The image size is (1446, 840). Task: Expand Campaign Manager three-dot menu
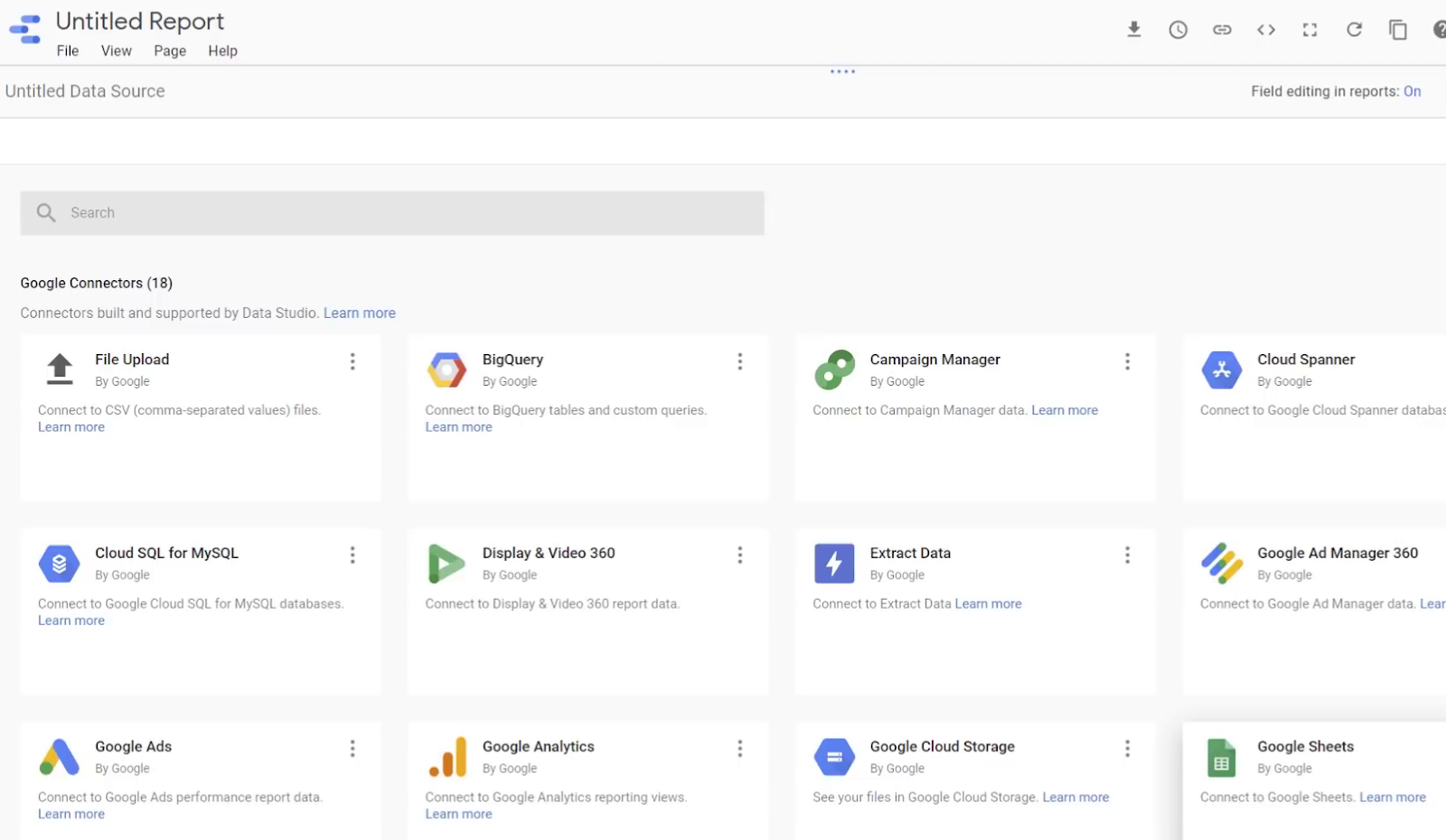point(1127,361)
